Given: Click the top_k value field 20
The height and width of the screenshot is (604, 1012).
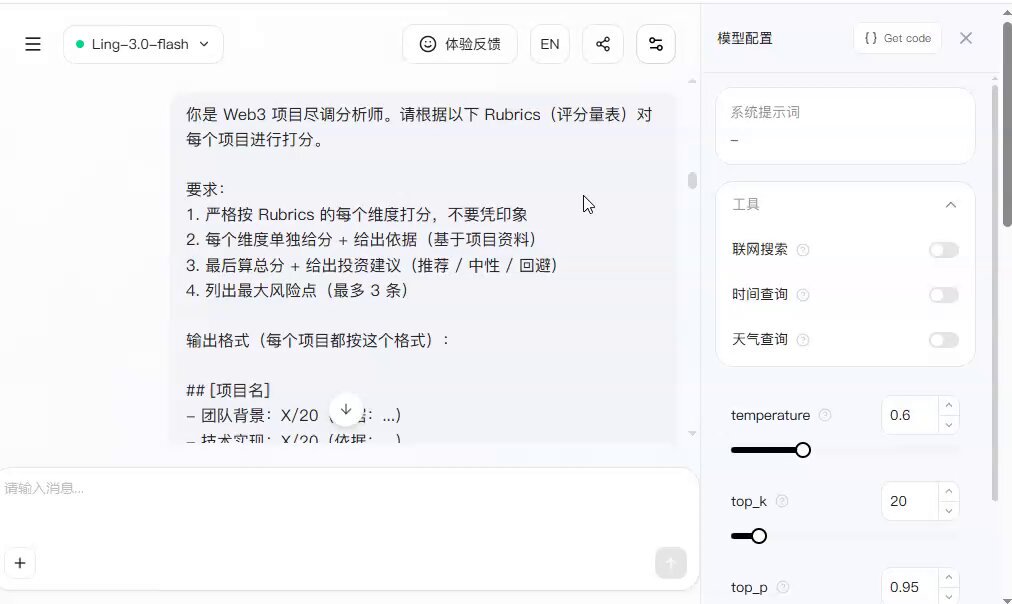Looking at the screenshot, I should click(x=910, y=501).
